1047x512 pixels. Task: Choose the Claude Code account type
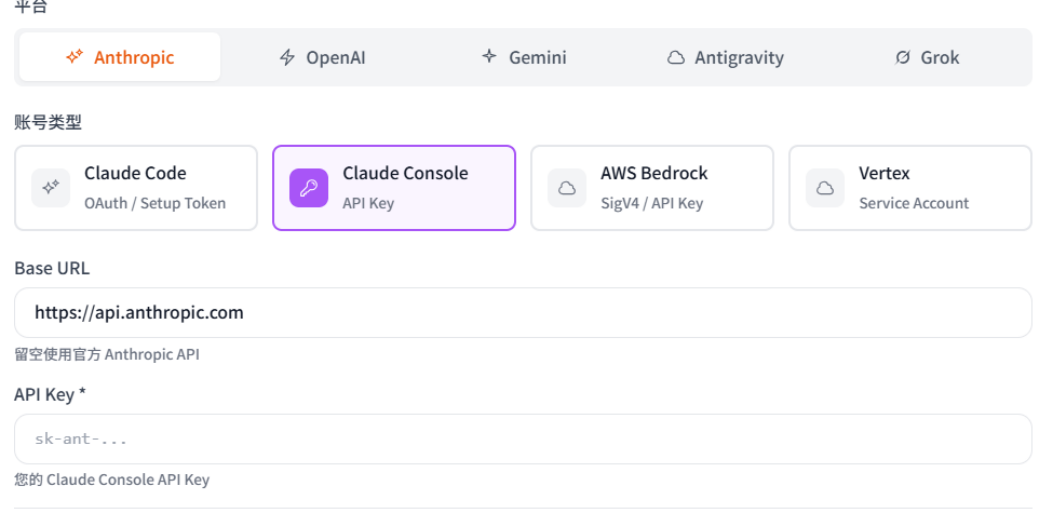tap(136, 188)
